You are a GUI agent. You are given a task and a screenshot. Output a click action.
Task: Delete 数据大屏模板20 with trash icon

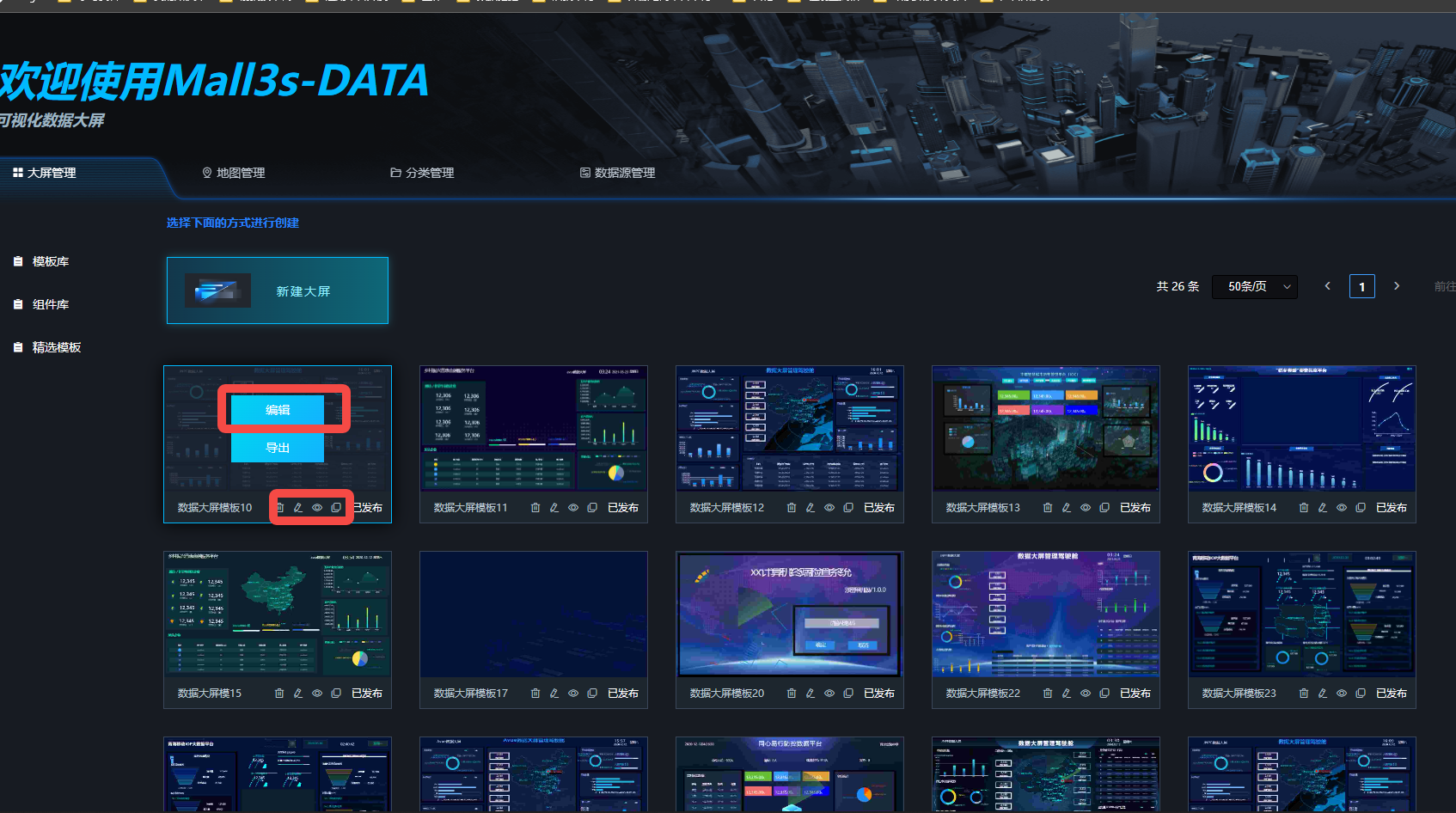pyautogui.click(x=792, y=694)
